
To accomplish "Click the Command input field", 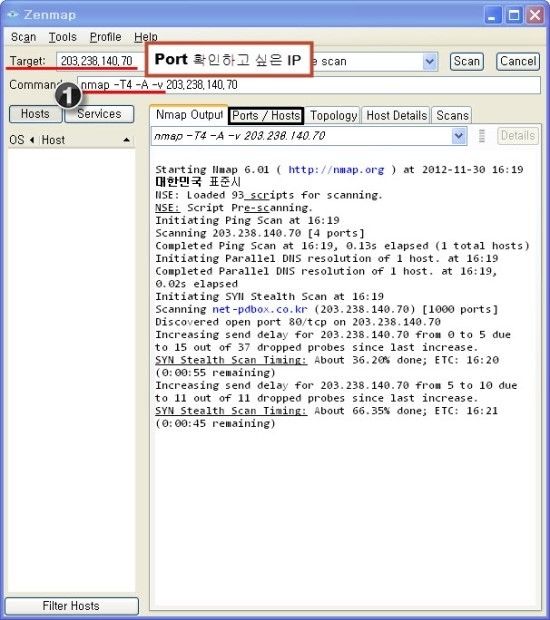I will (x=309, y=85).
